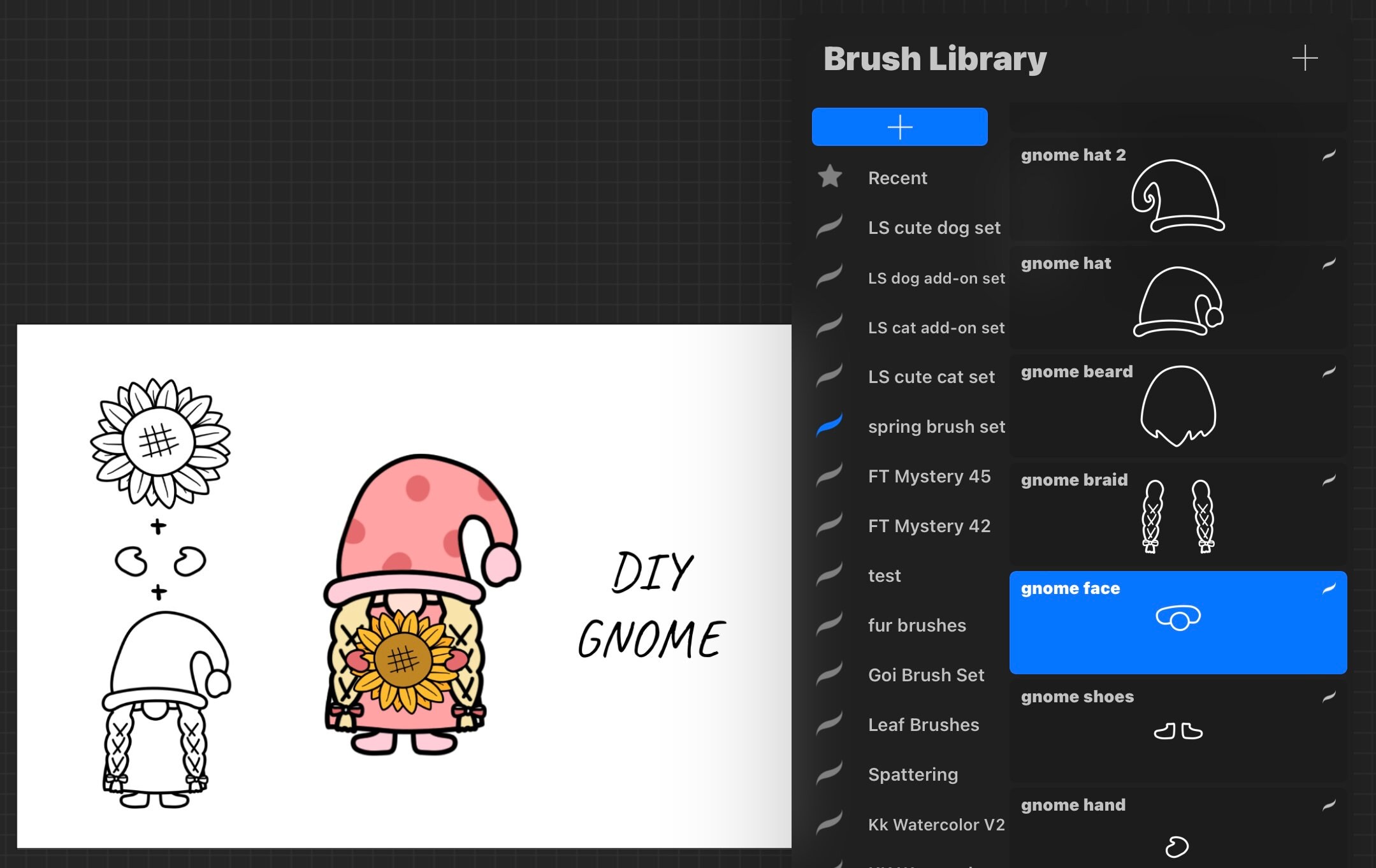The width and height of the screenshot is (1376, 868).
Task: Tap the blue add brush set button
Action: coord(899,127)
